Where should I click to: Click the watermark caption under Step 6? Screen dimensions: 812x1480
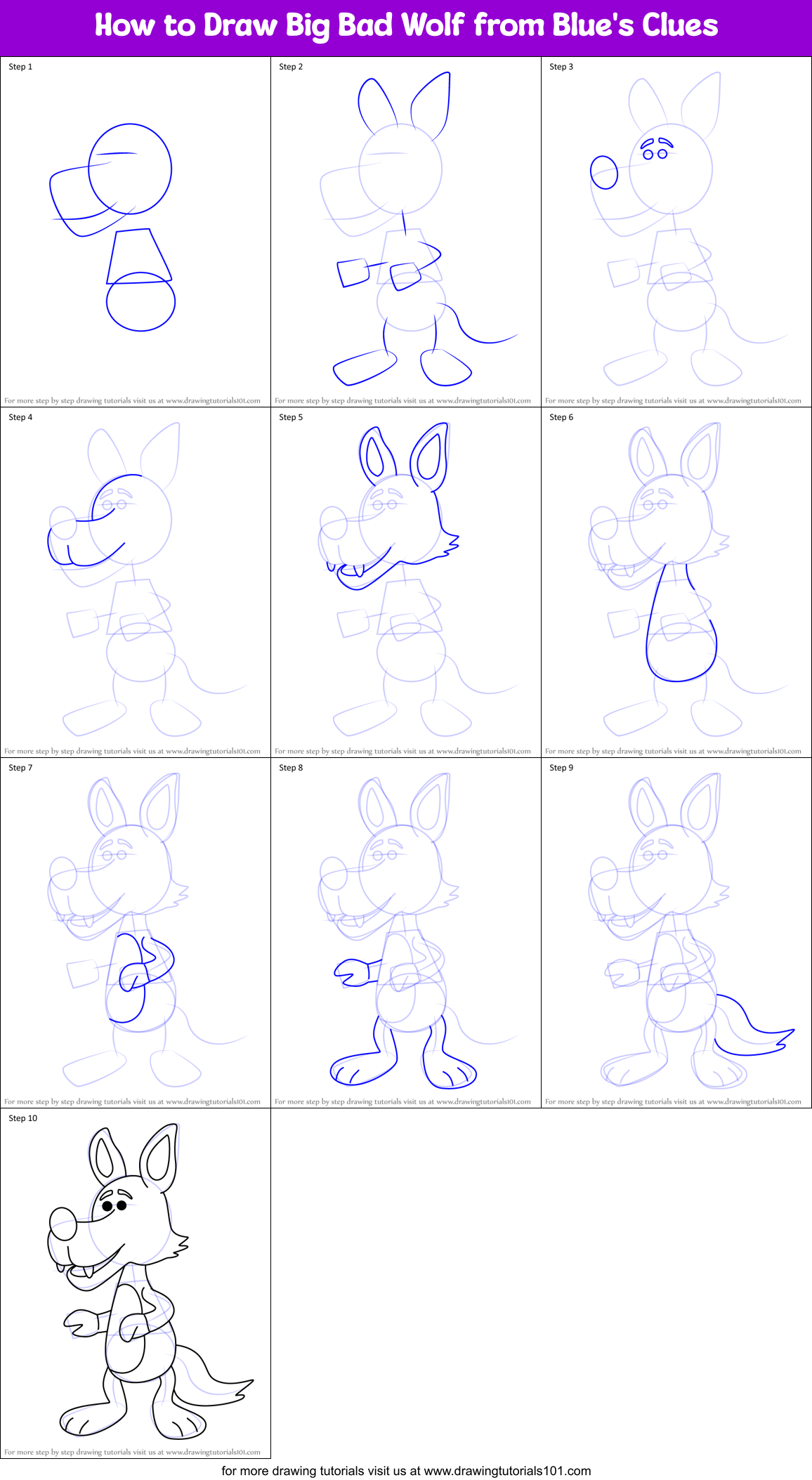point(673,752)
